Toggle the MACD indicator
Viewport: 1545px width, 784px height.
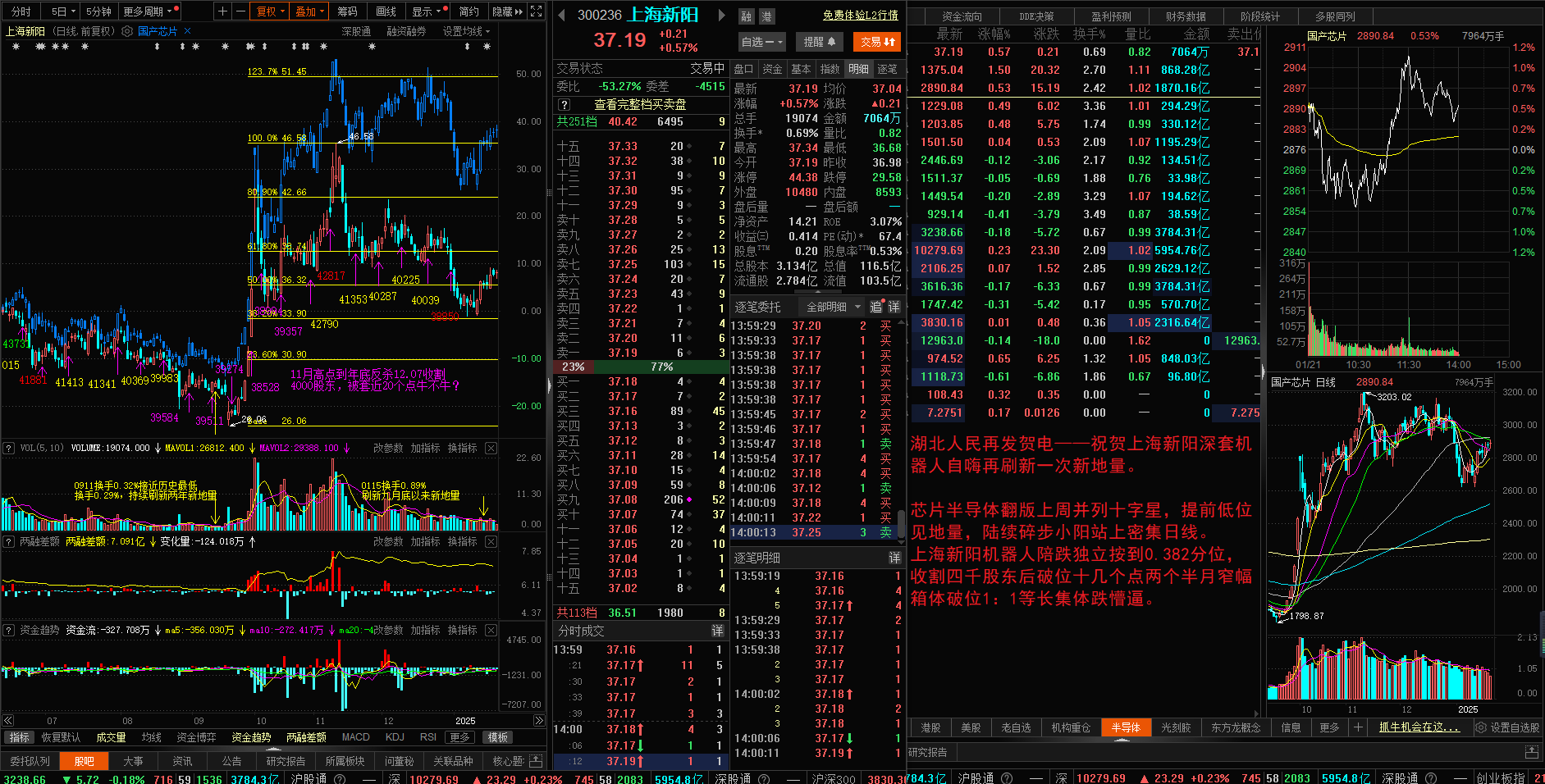[x=355, y=737]
